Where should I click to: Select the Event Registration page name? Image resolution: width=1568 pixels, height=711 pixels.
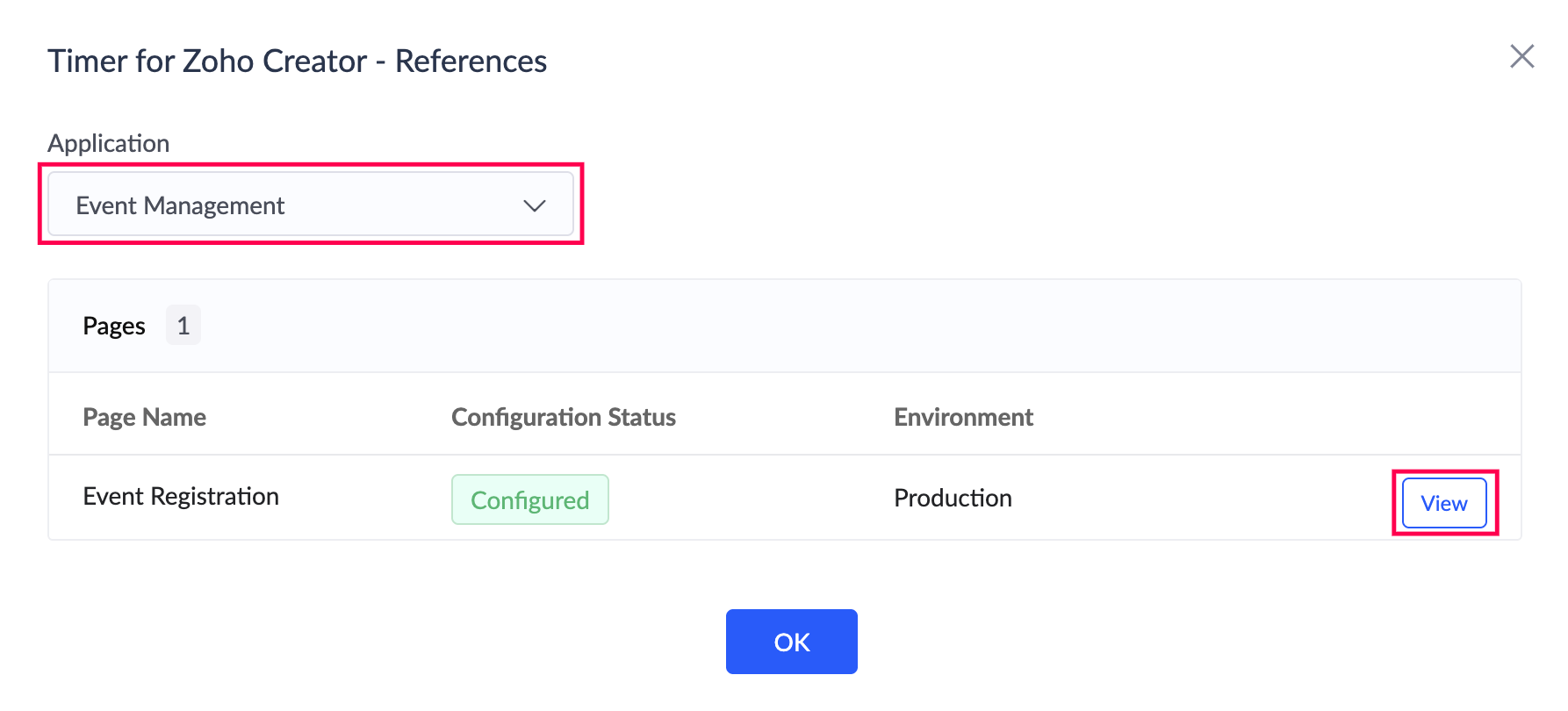[x=180, y=497]
